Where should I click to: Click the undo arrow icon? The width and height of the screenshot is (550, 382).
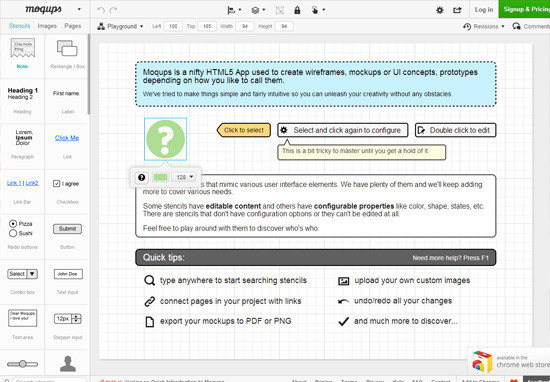coord(101,10)
